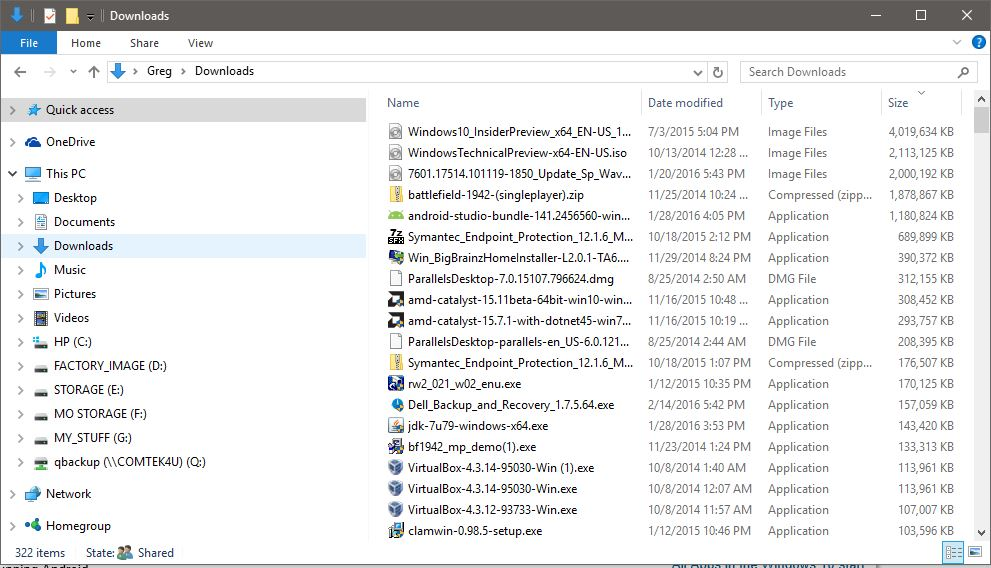Click the battlefield-1942 zip file icon

click(x=396, y=195)
